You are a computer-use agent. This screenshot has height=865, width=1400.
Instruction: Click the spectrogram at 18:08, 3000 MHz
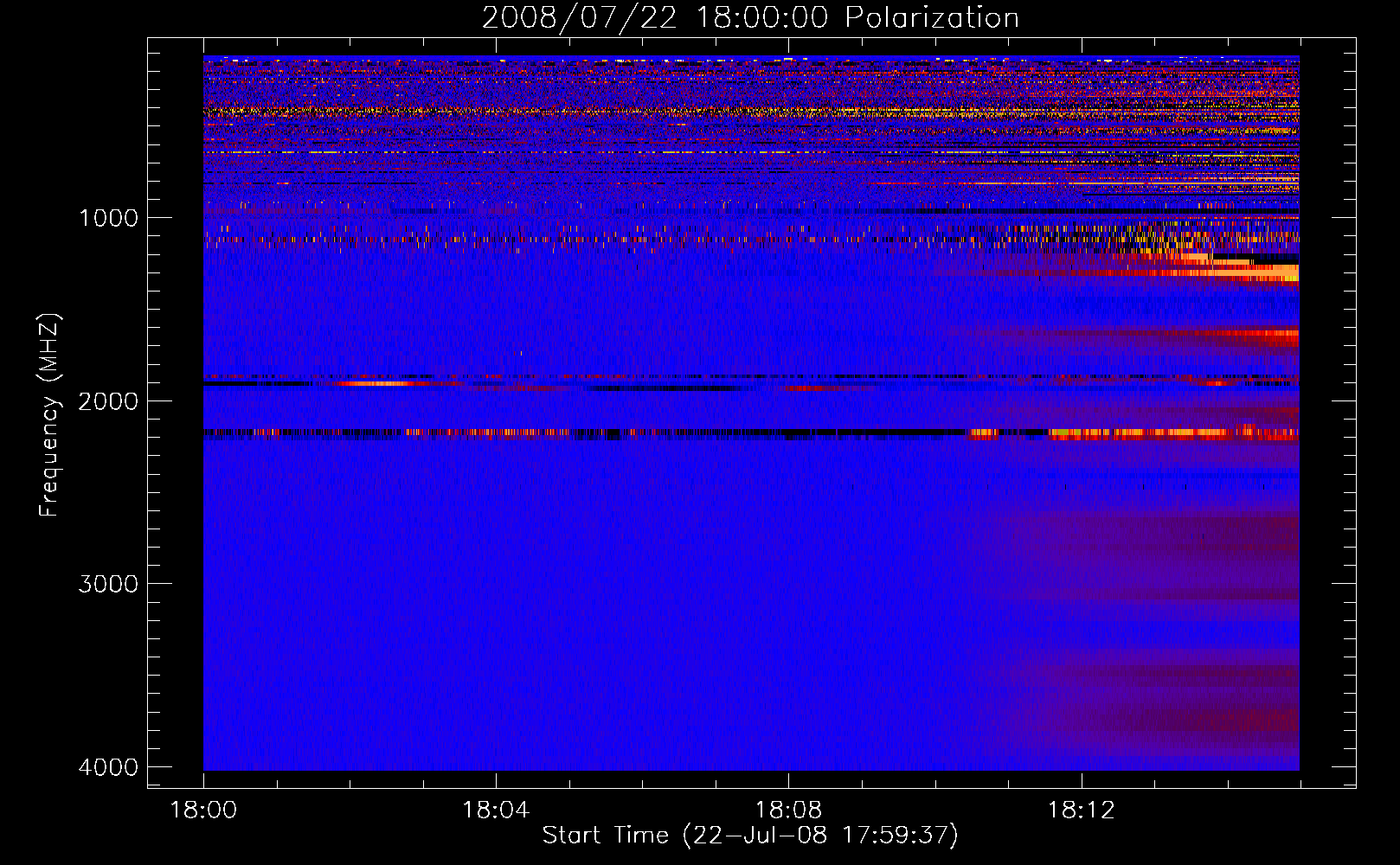pyautogui.click(x=788, y=583)
